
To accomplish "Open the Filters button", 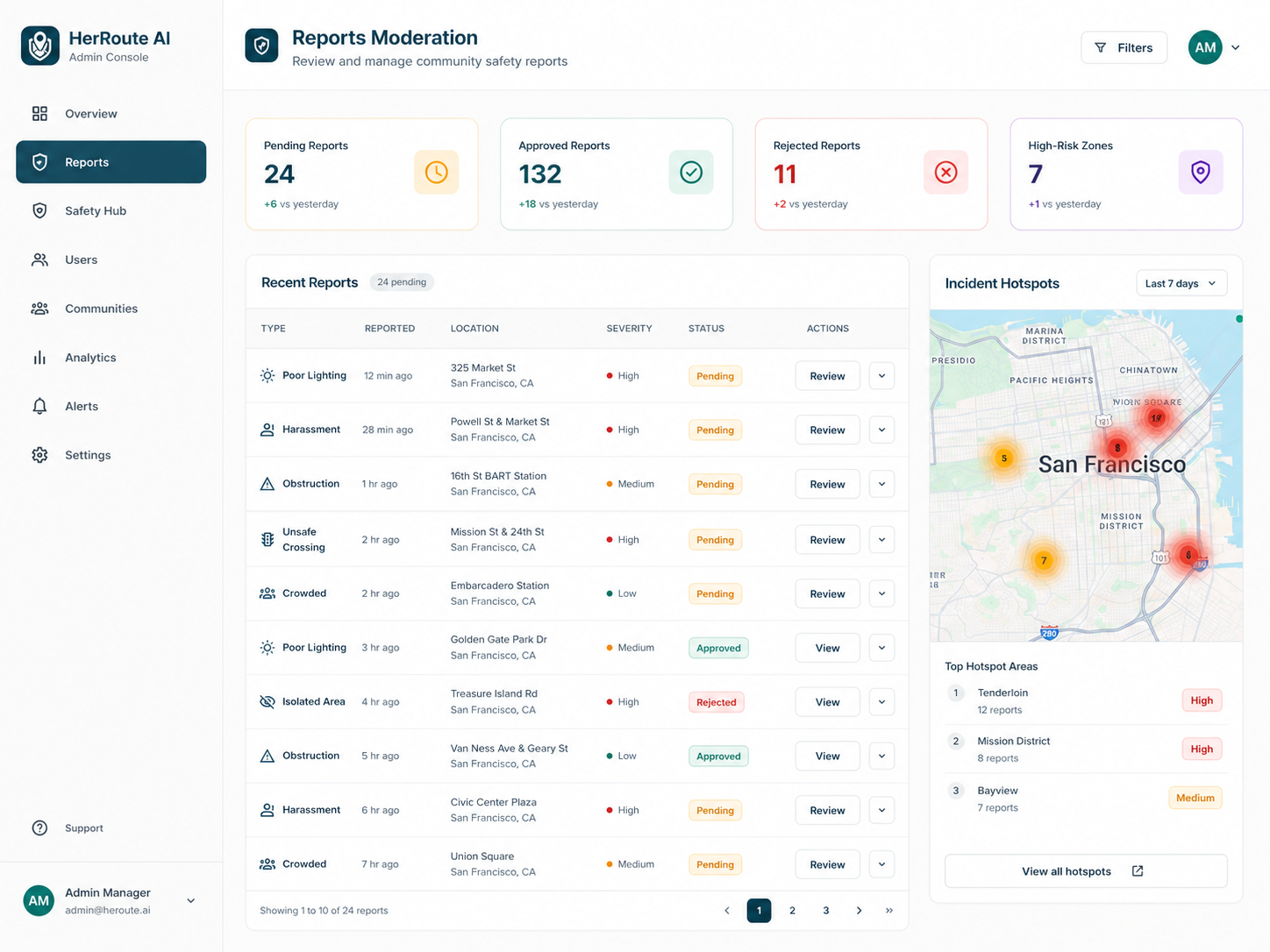I will point(1124,47).
